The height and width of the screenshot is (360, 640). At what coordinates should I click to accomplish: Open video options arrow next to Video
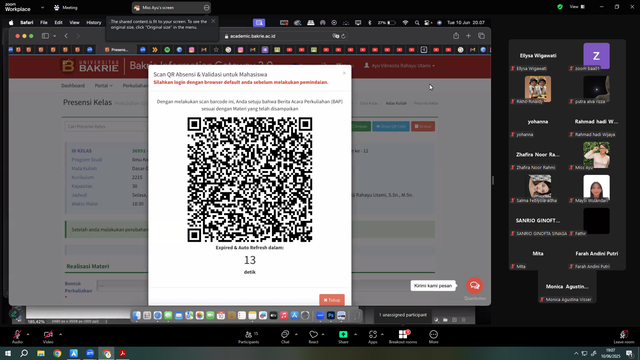pos(60,334)
